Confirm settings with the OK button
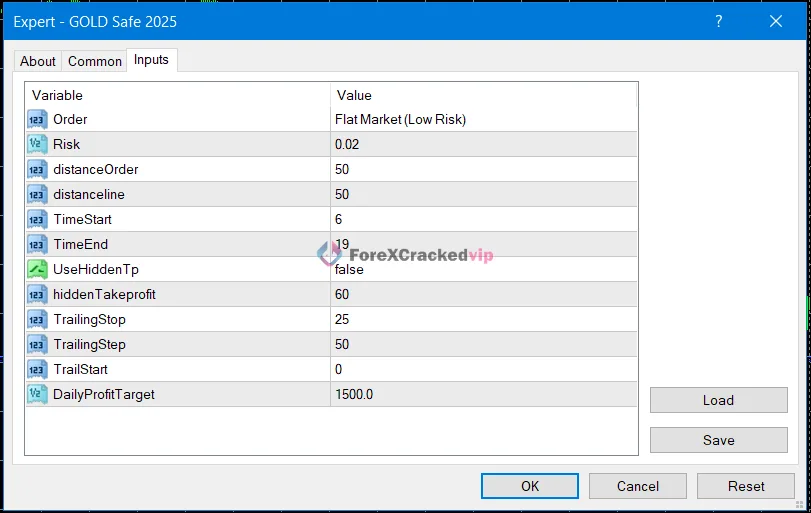This screenshot has width=811, height=513. [530, 486]
